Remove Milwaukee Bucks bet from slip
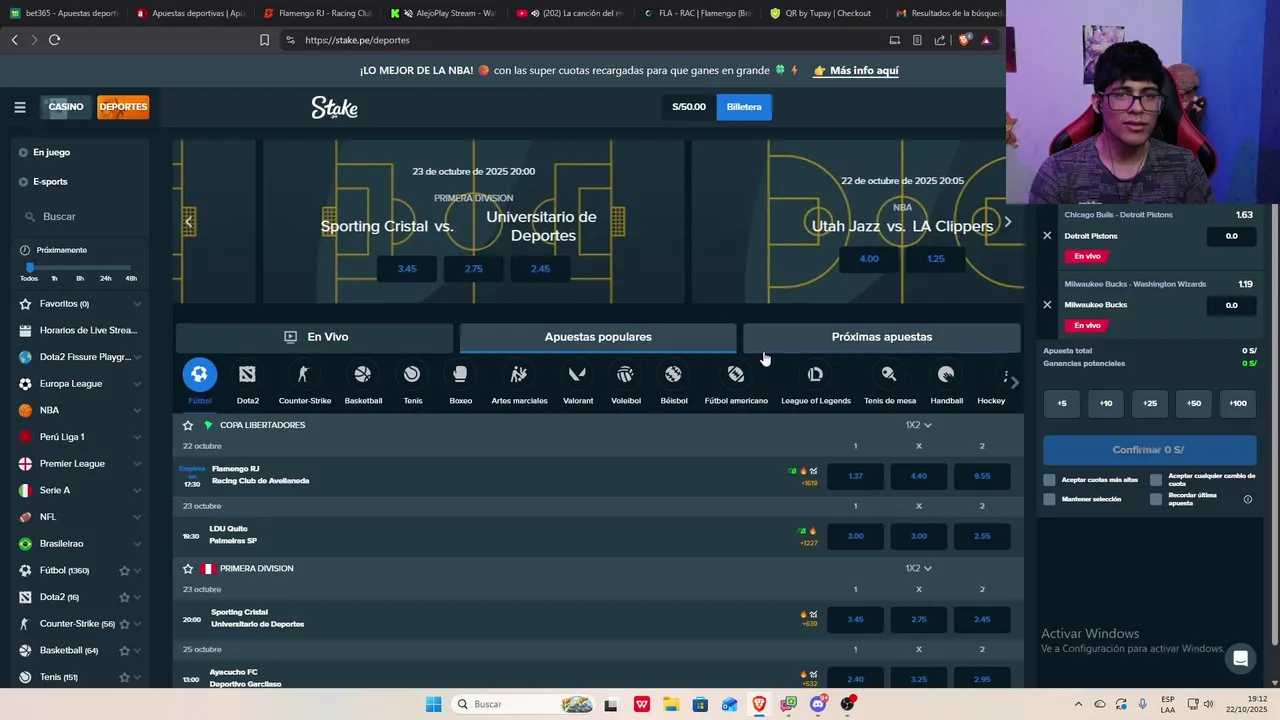 (1047, 305)
